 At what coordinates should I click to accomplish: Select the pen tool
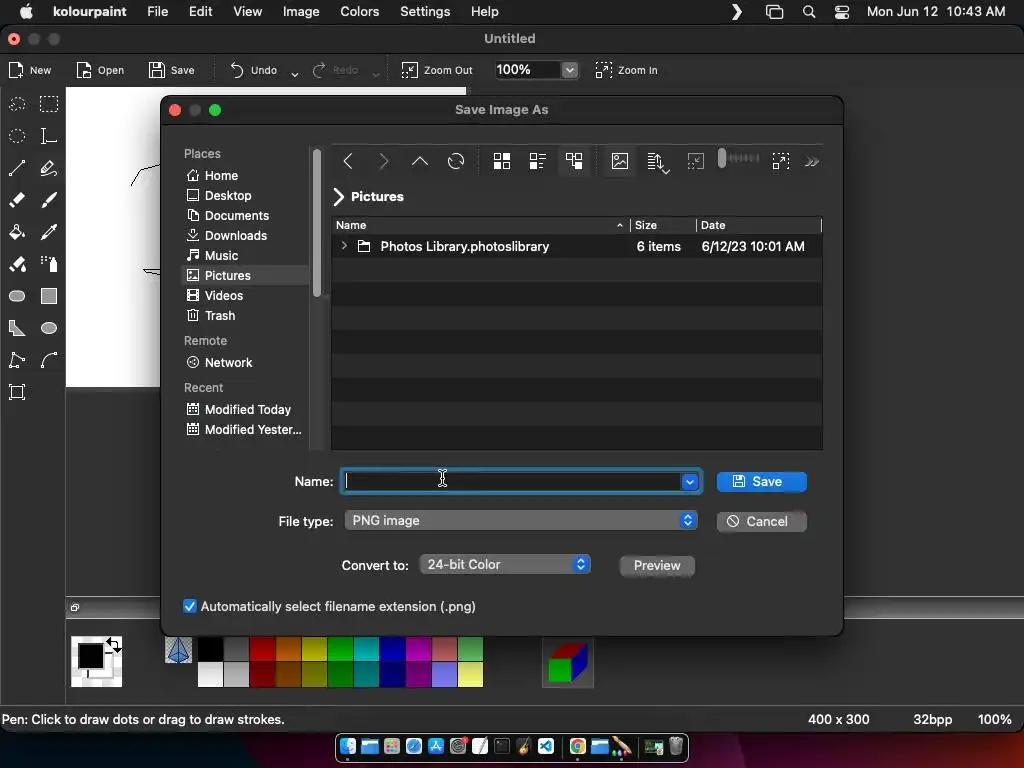pyautogui.click(x=49, y=168)
